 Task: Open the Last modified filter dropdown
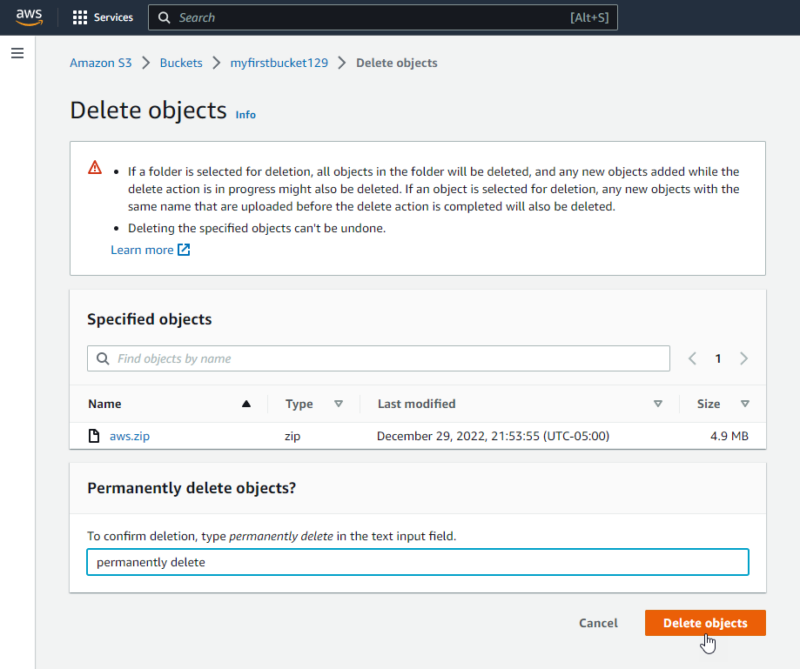click(658, 403)
